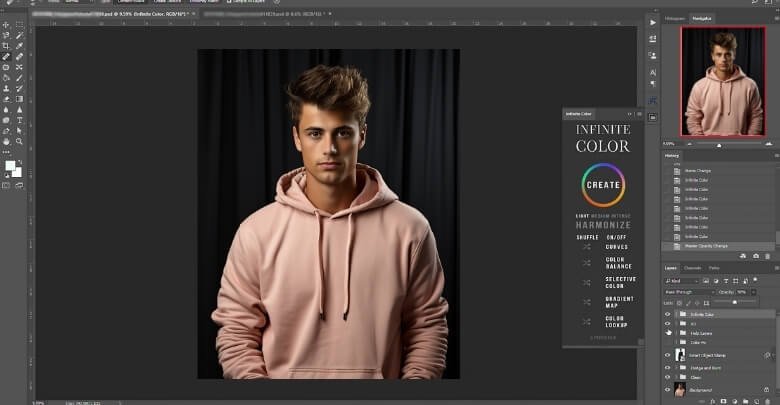The width and height of the screenshot is (780, 405).
Task: Click camera icon to create new snapshot
Action: pyautogui.click(x=756, y=256)
